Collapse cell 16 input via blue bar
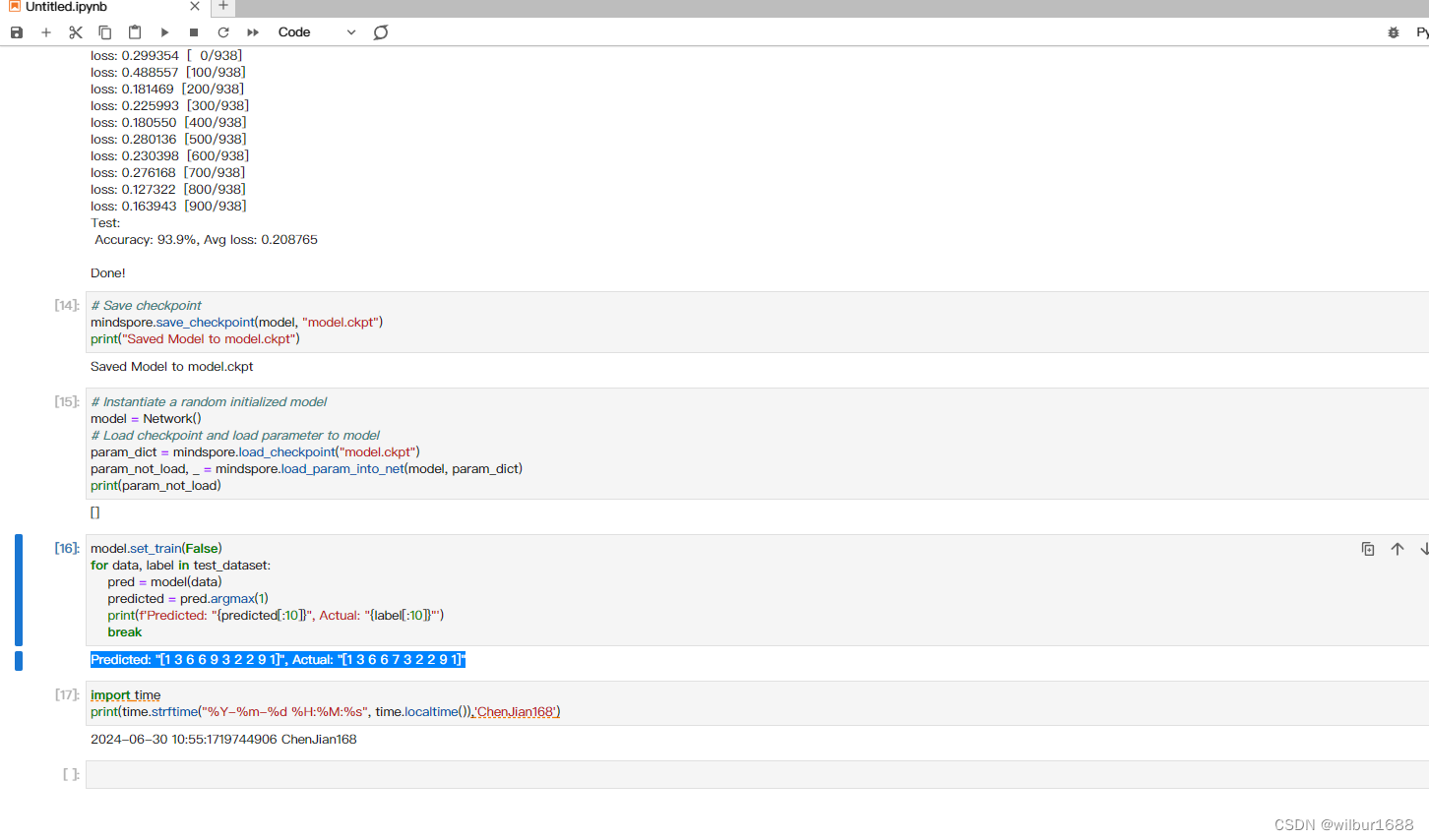Image resolution: width=1429 pixels, height=840 pixels. tap(19, 590)
